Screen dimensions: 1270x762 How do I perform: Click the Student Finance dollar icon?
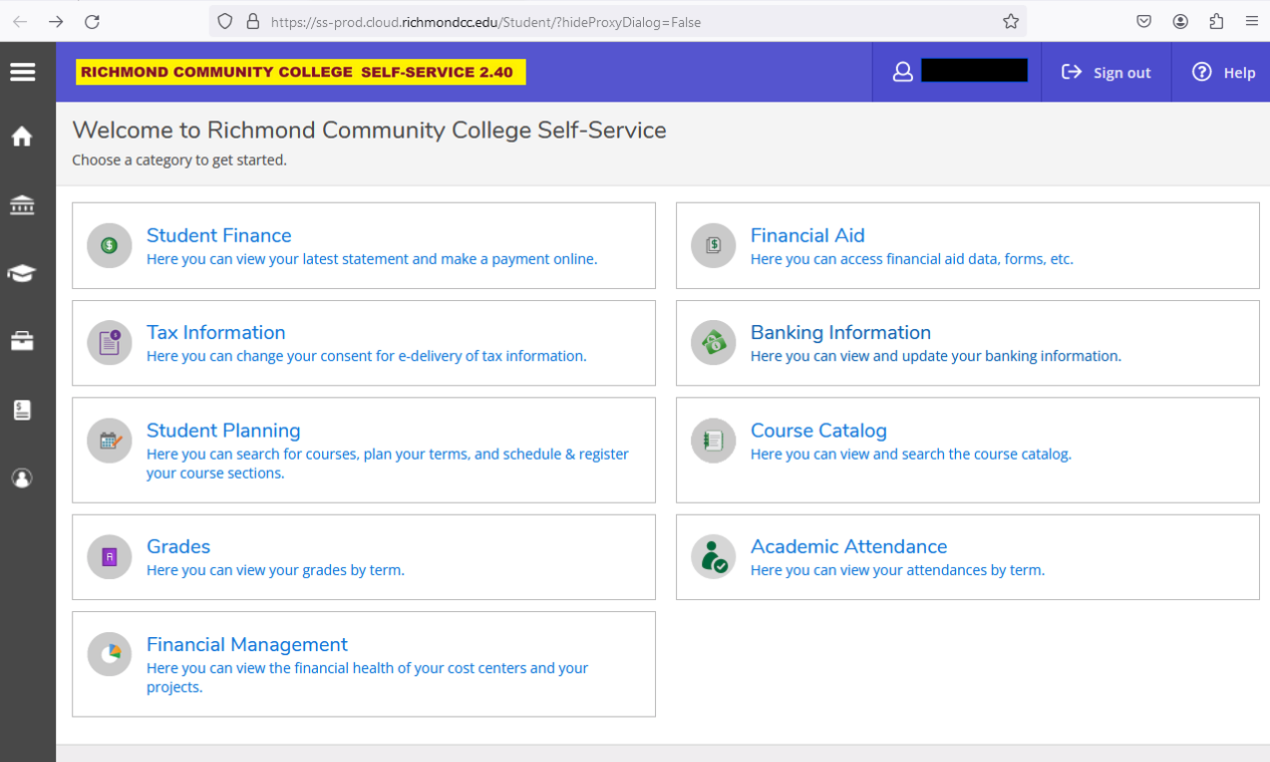pyautogui.click(x=109, y=246)
